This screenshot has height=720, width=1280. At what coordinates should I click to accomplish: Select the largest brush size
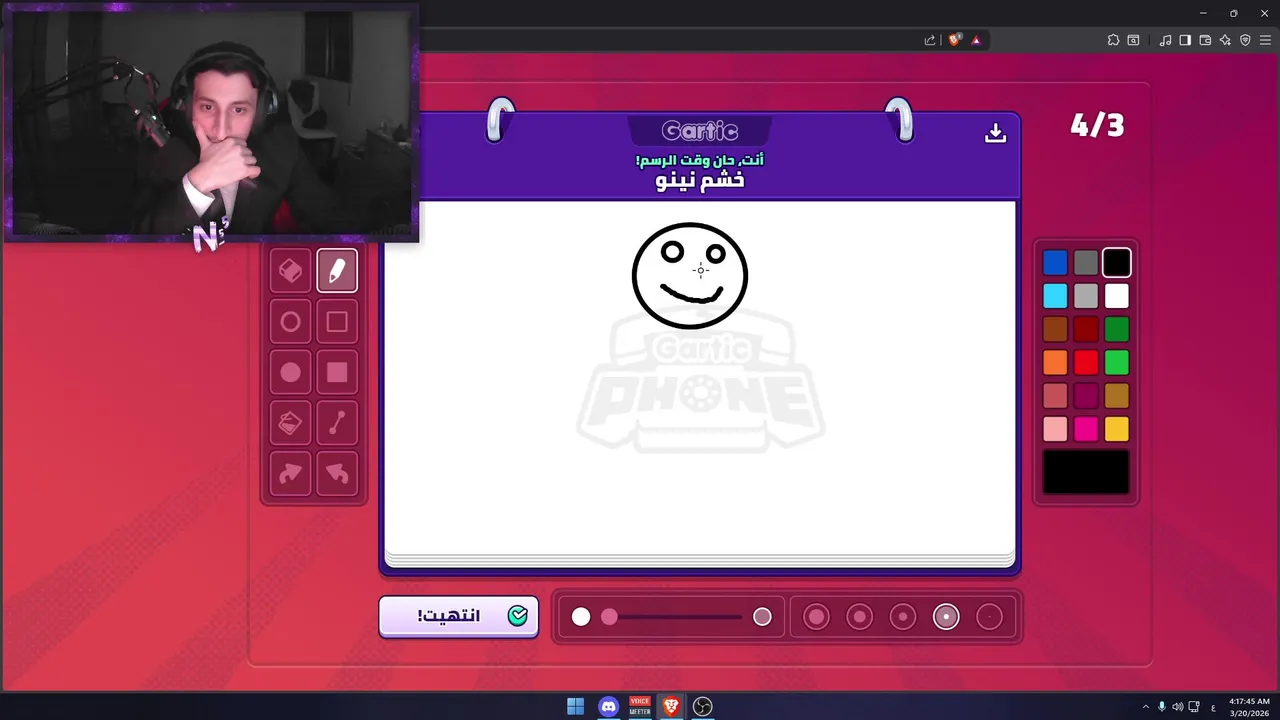(816, 617)
